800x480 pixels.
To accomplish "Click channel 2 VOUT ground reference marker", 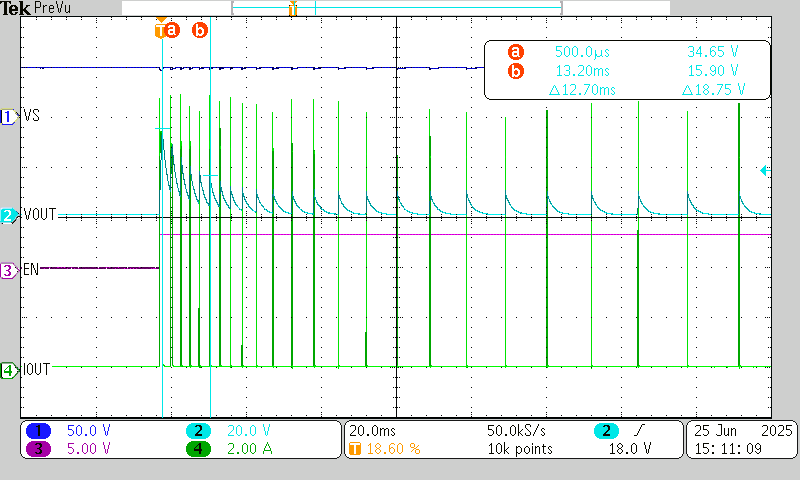I will coord(9,215).
